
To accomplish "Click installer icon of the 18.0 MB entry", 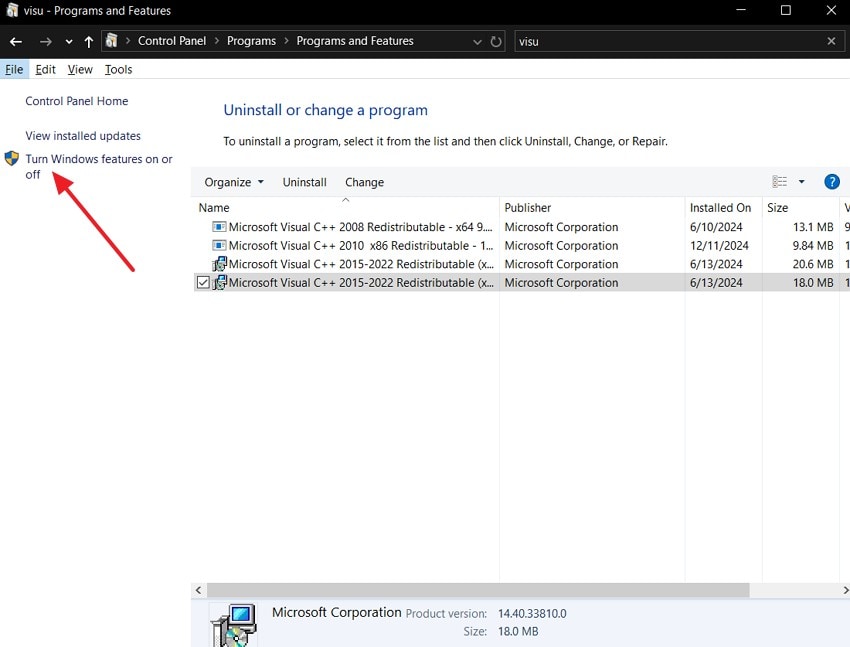I will coord(220,282).
